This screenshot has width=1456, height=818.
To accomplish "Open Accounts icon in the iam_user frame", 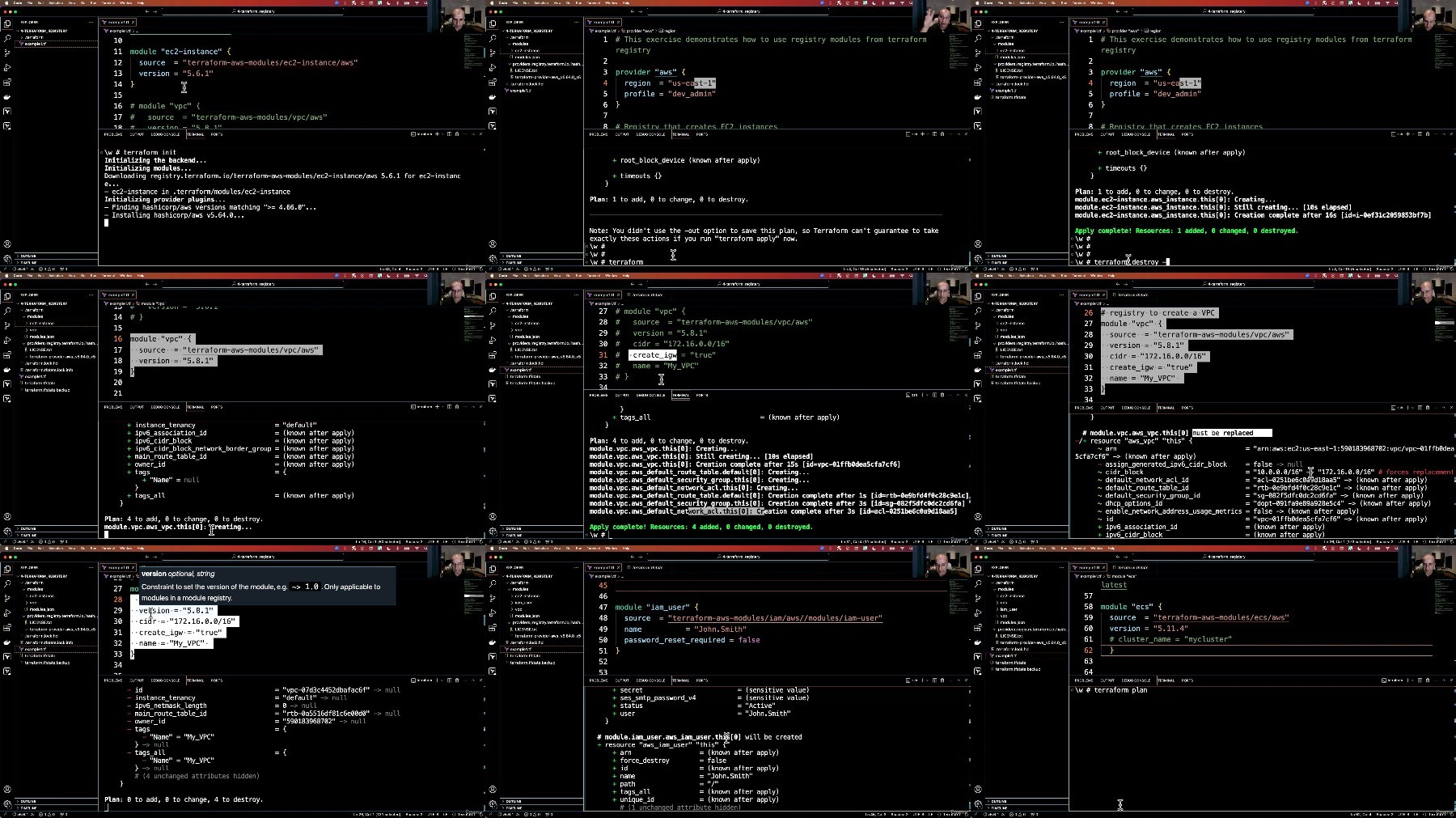I will [493, 789].
